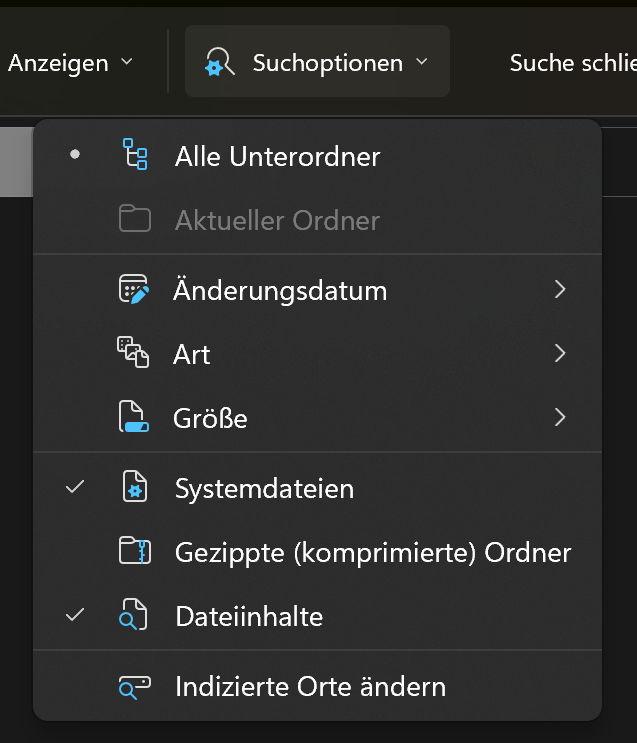Click the Dateiinhalte search document icon
Screen dimensions: 637x743
pos(134,616)
